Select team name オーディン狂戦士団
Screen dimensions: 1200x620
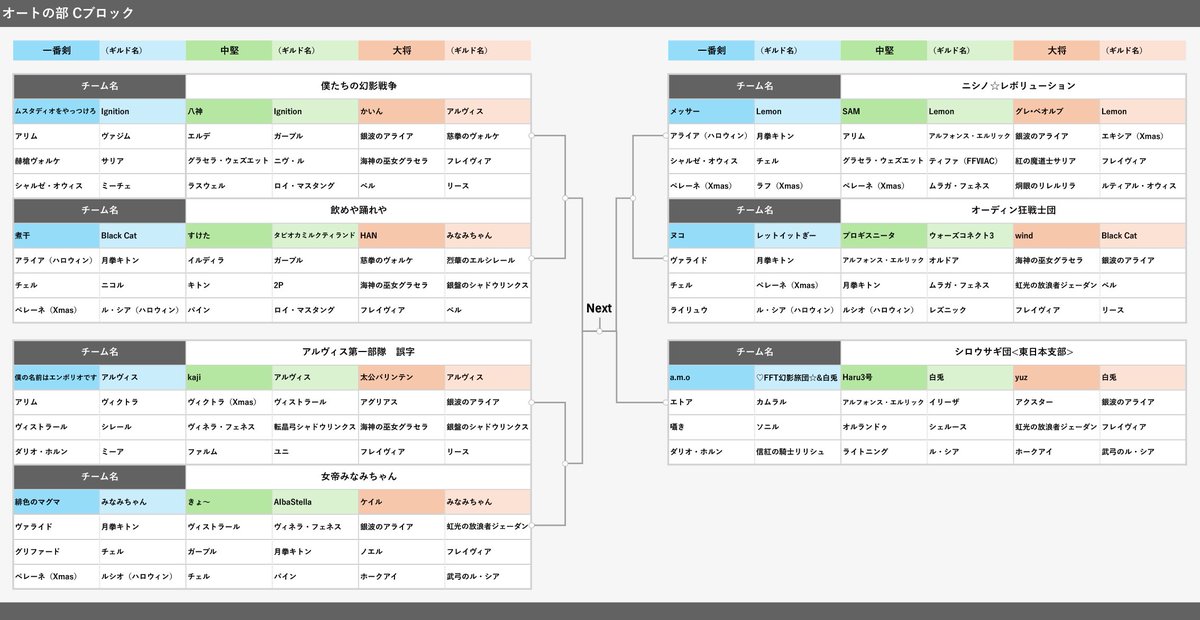tap(1013, 210)
